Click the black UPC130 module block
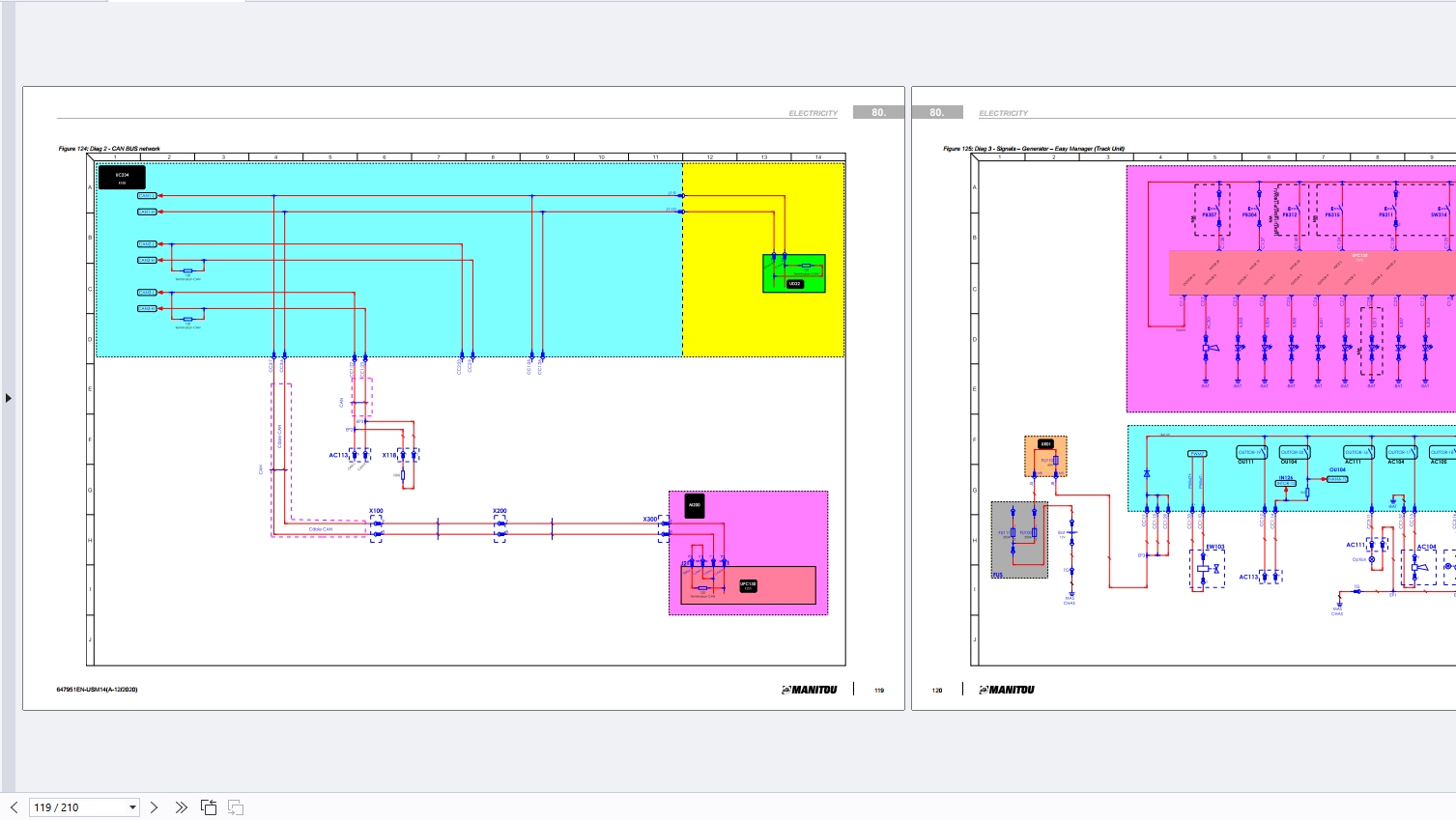 748,585
